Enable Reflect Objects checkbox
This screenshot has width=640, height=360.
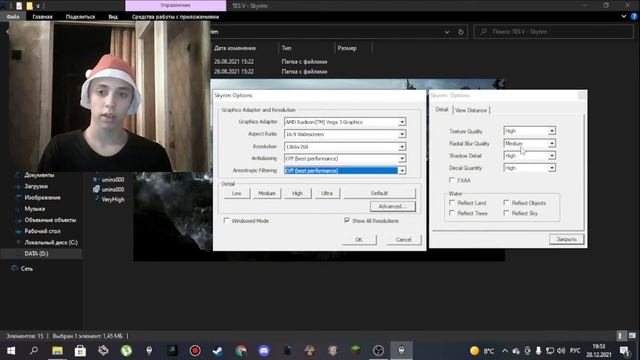pos(506,203)
